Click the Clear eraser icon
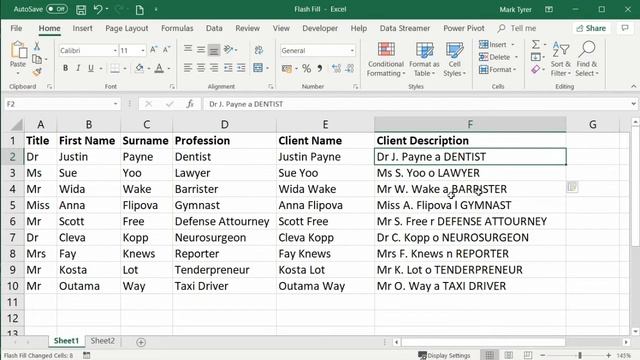This screenshot has width=640, height=360. point(536,70)
